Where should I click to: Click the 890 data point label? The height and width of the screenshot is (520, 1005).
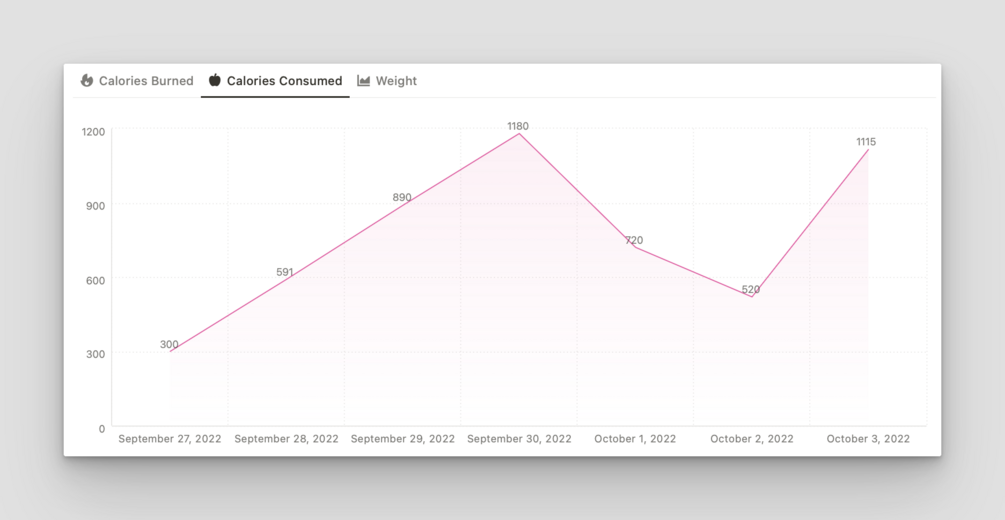402,197
